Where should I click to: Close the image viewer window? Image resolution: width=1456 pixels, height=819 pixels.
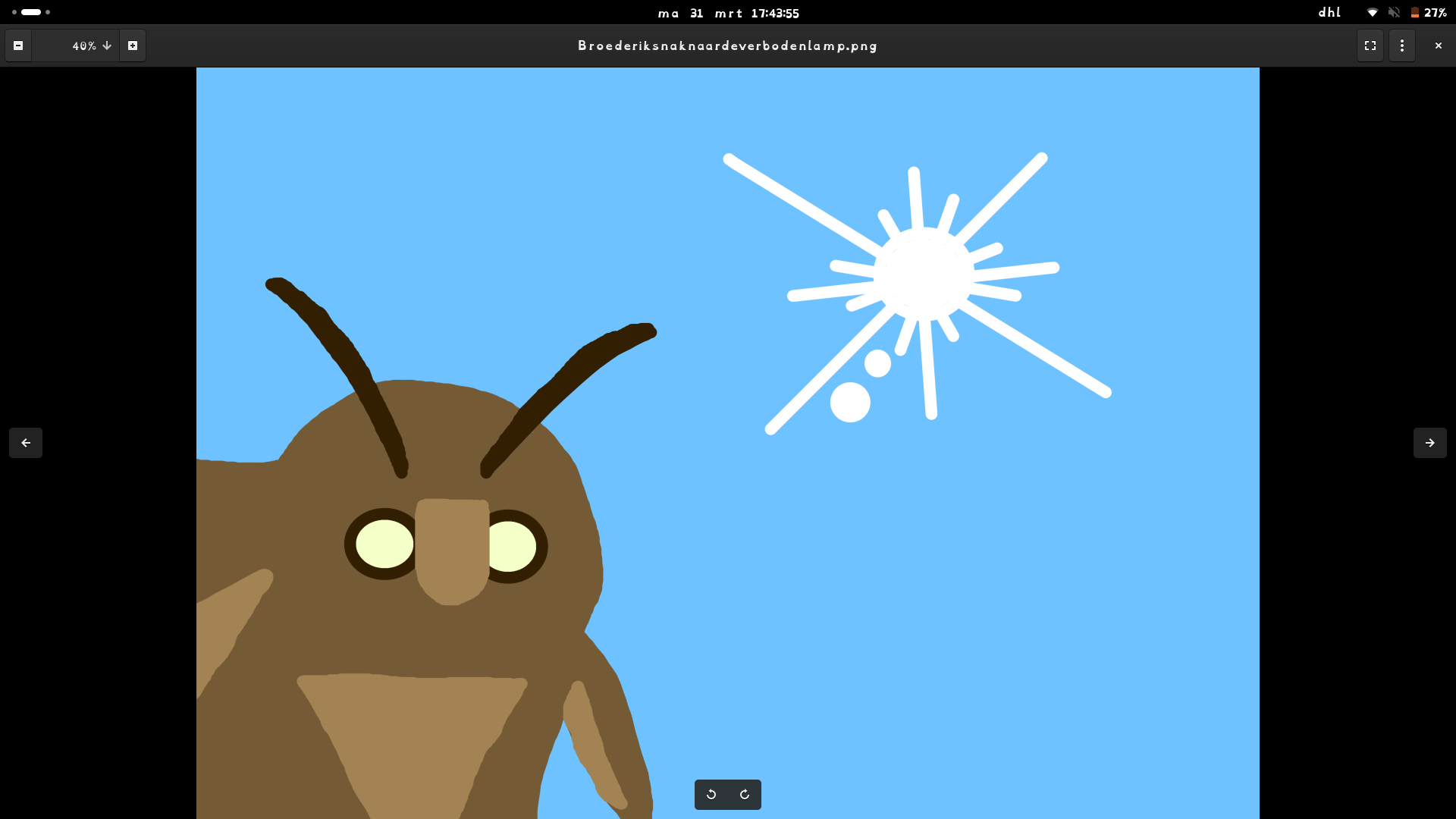click(1438, 45)
